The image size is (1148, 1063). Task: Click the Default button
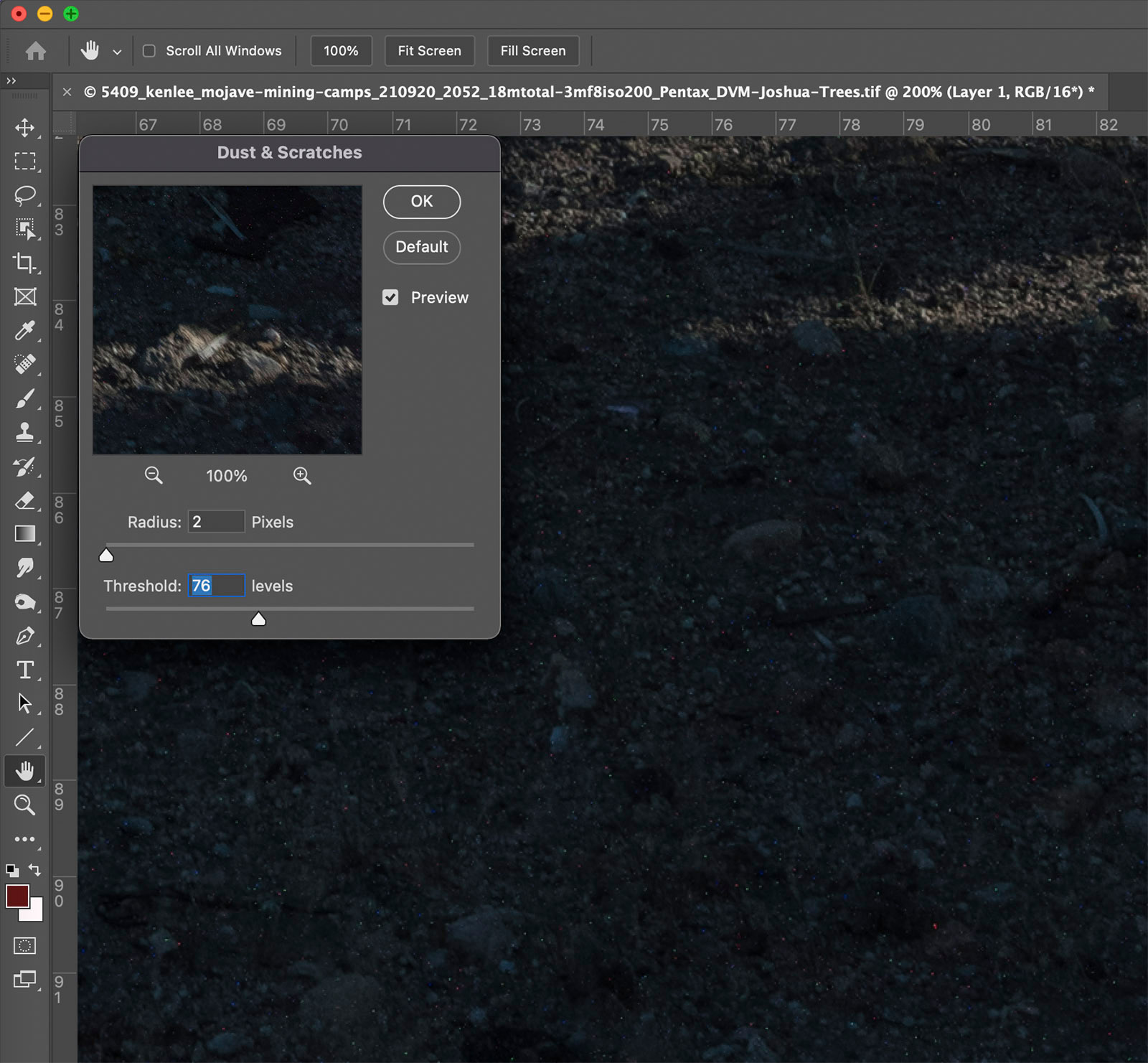point(422,247)
